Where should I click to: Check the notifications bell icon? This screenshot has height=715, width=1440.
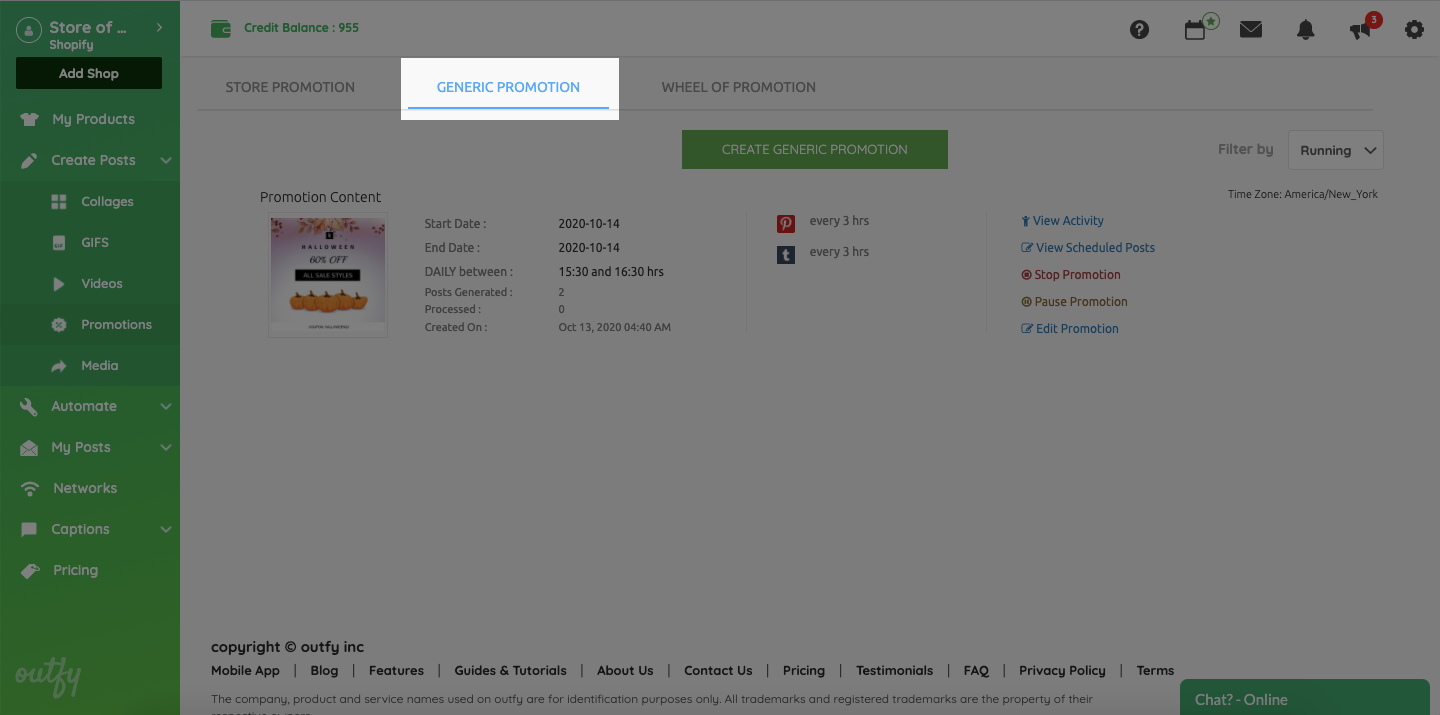pos(1305,30)
